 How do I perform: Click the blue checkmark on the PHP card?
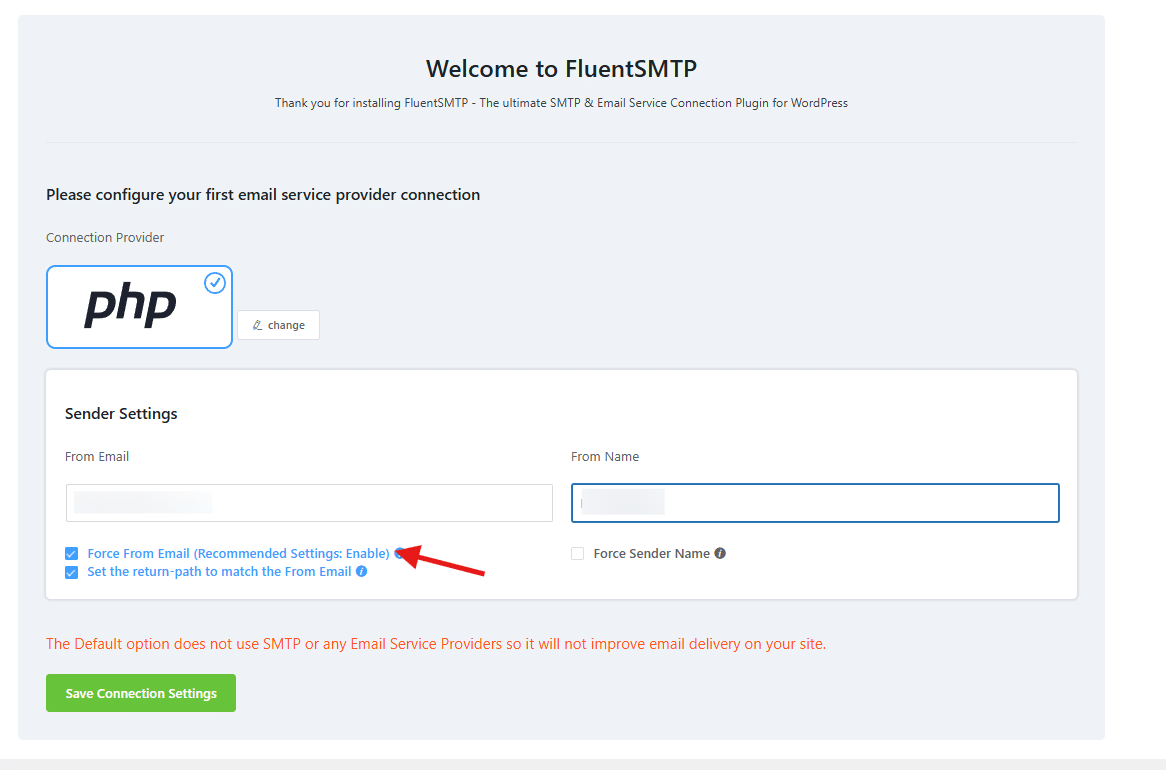click(x=215, y=283)
